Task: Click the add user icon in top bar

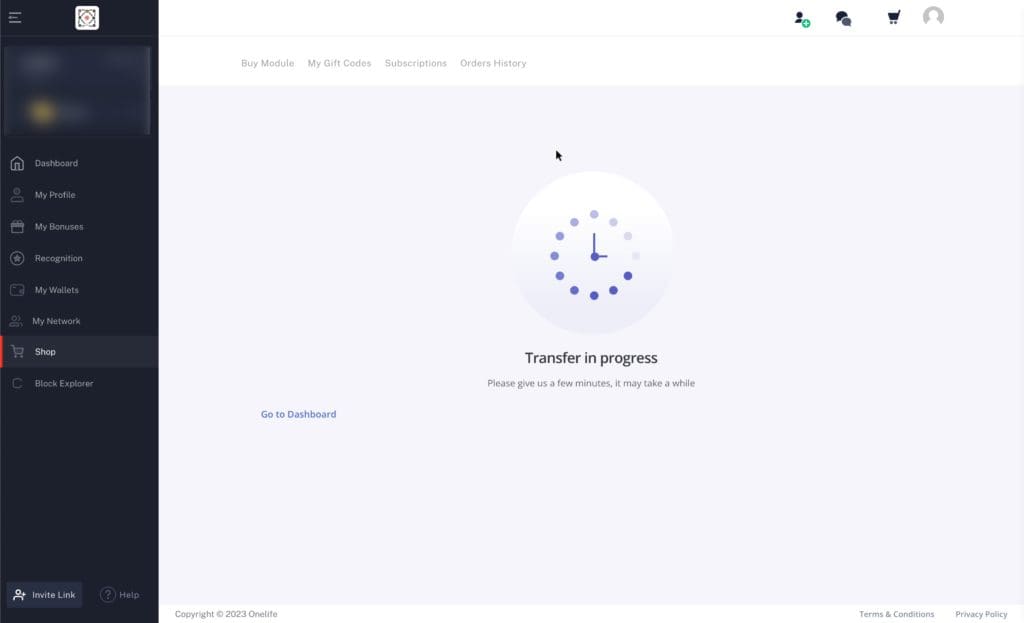Action: click(x=801, y=18)
